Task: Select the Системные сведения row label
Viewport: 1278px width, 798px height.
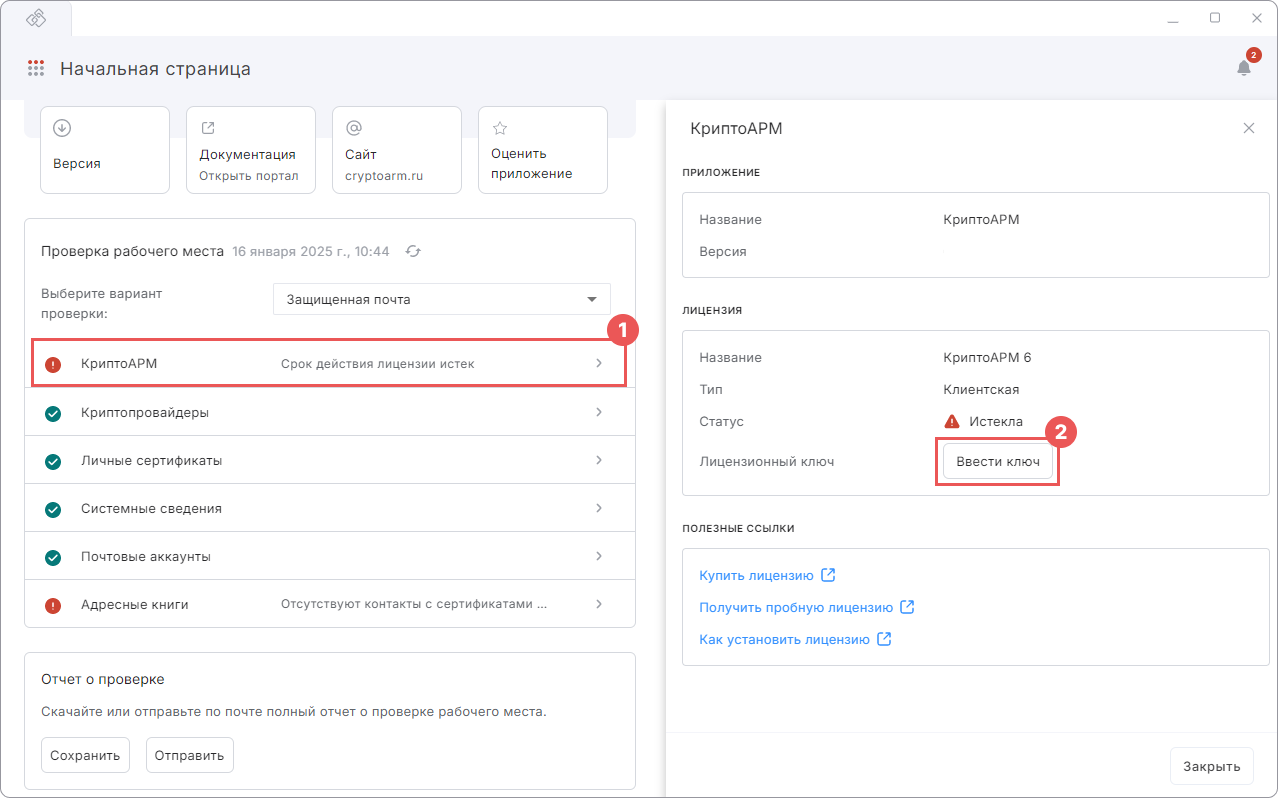Action: pos(151,509)
